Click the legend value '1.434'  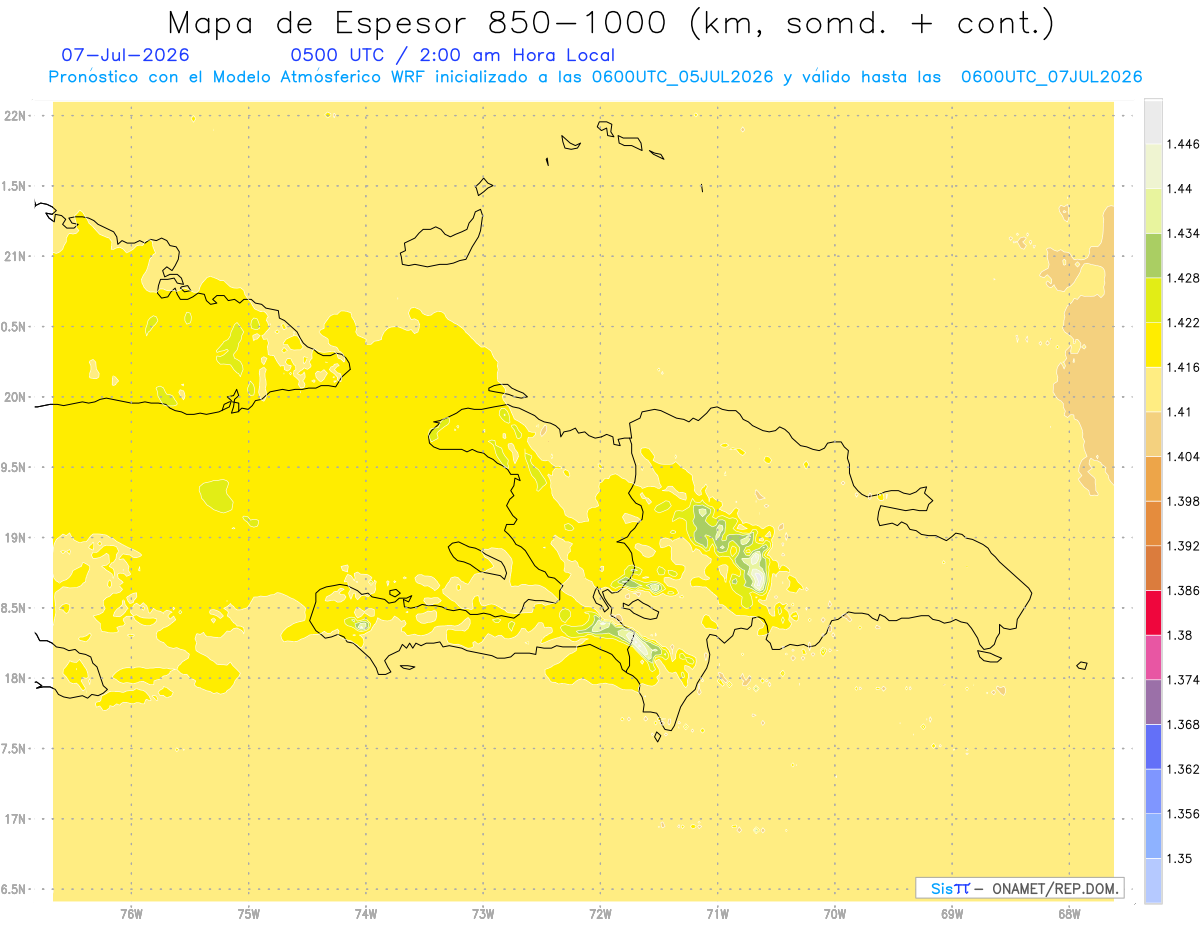click(1183, 233)
